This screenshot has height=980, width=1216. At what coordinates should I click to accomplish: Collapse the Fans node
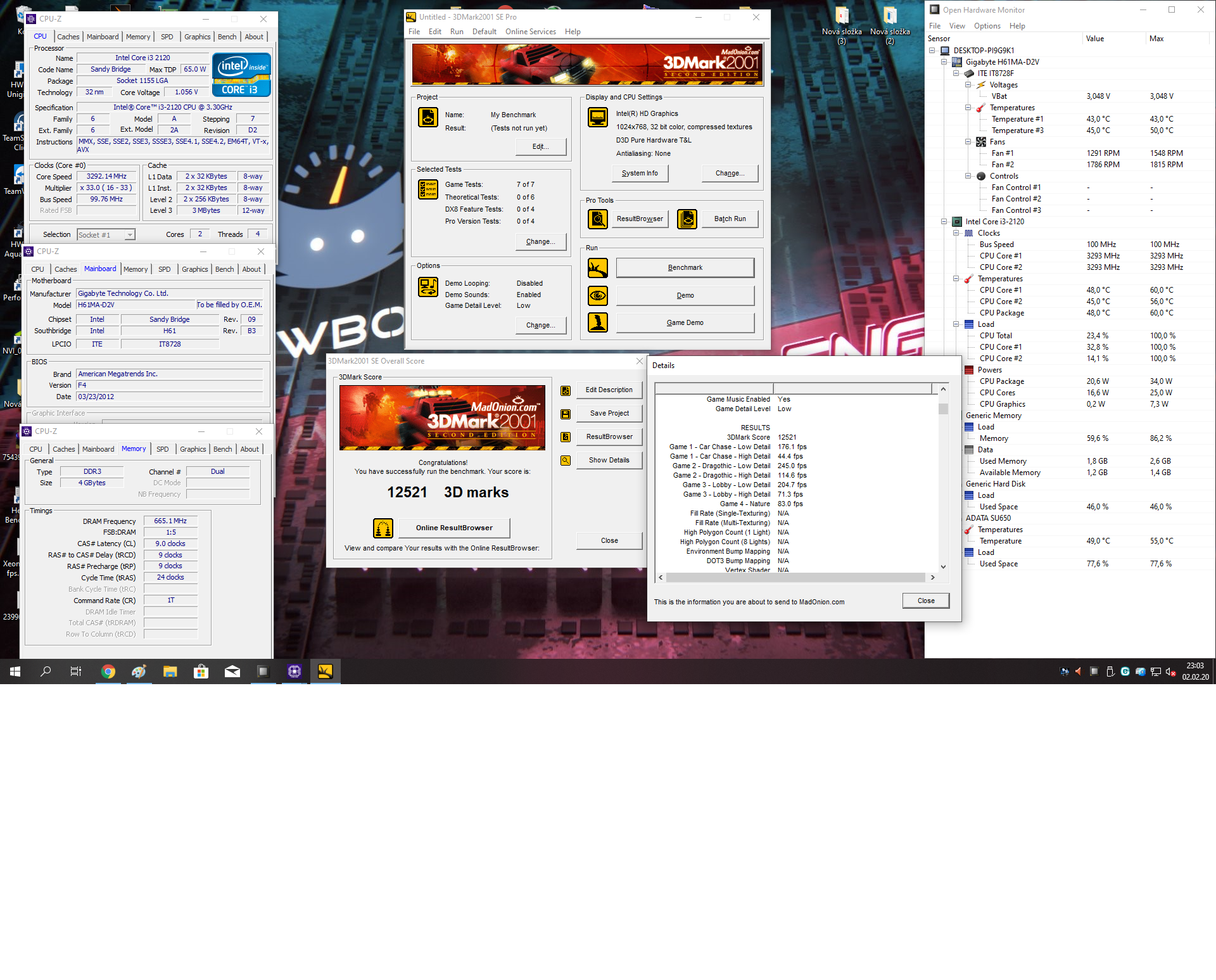coord(968,142)
